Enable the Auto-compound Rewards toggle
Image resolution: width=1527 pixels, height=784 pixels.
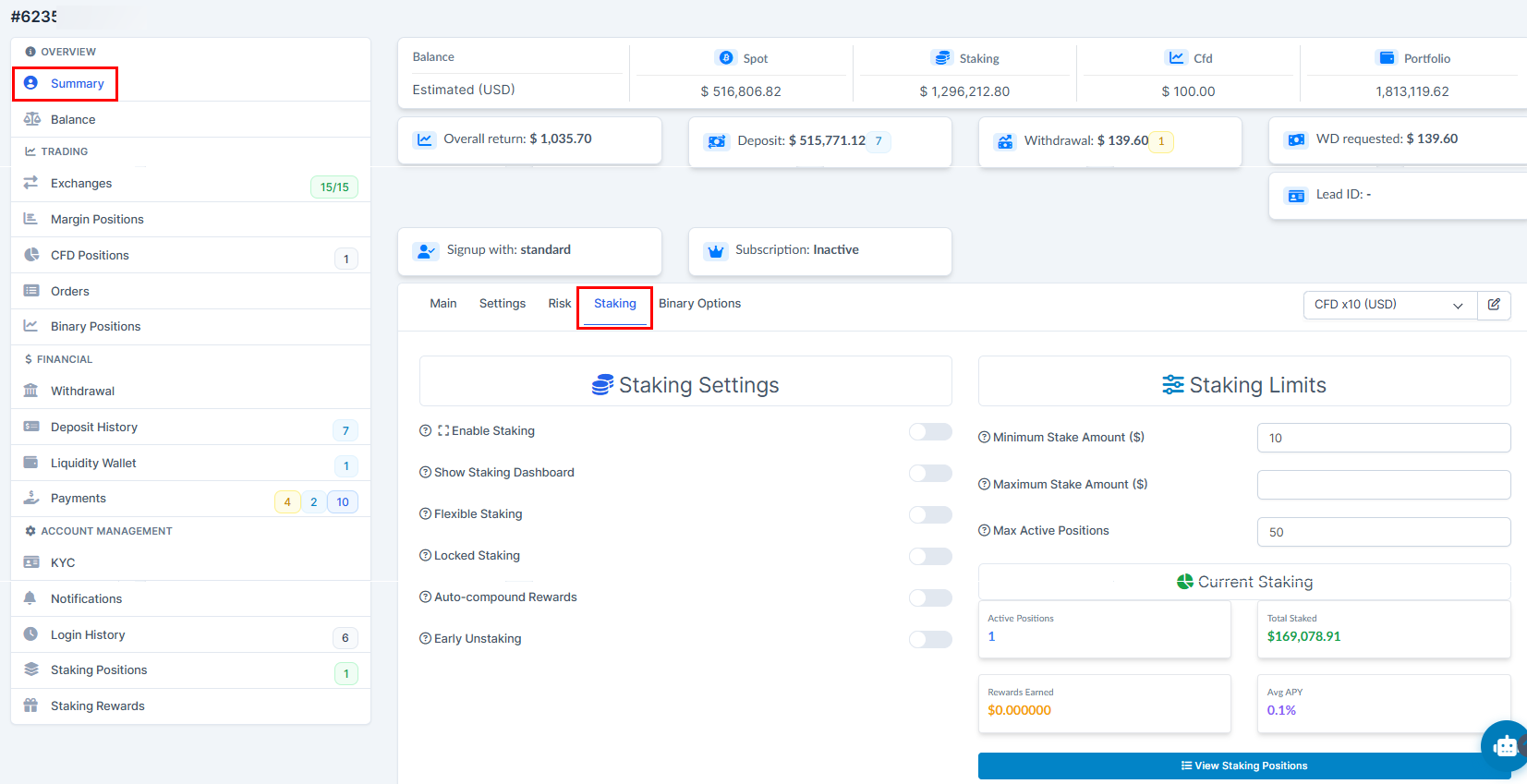(x=929, y=598)
